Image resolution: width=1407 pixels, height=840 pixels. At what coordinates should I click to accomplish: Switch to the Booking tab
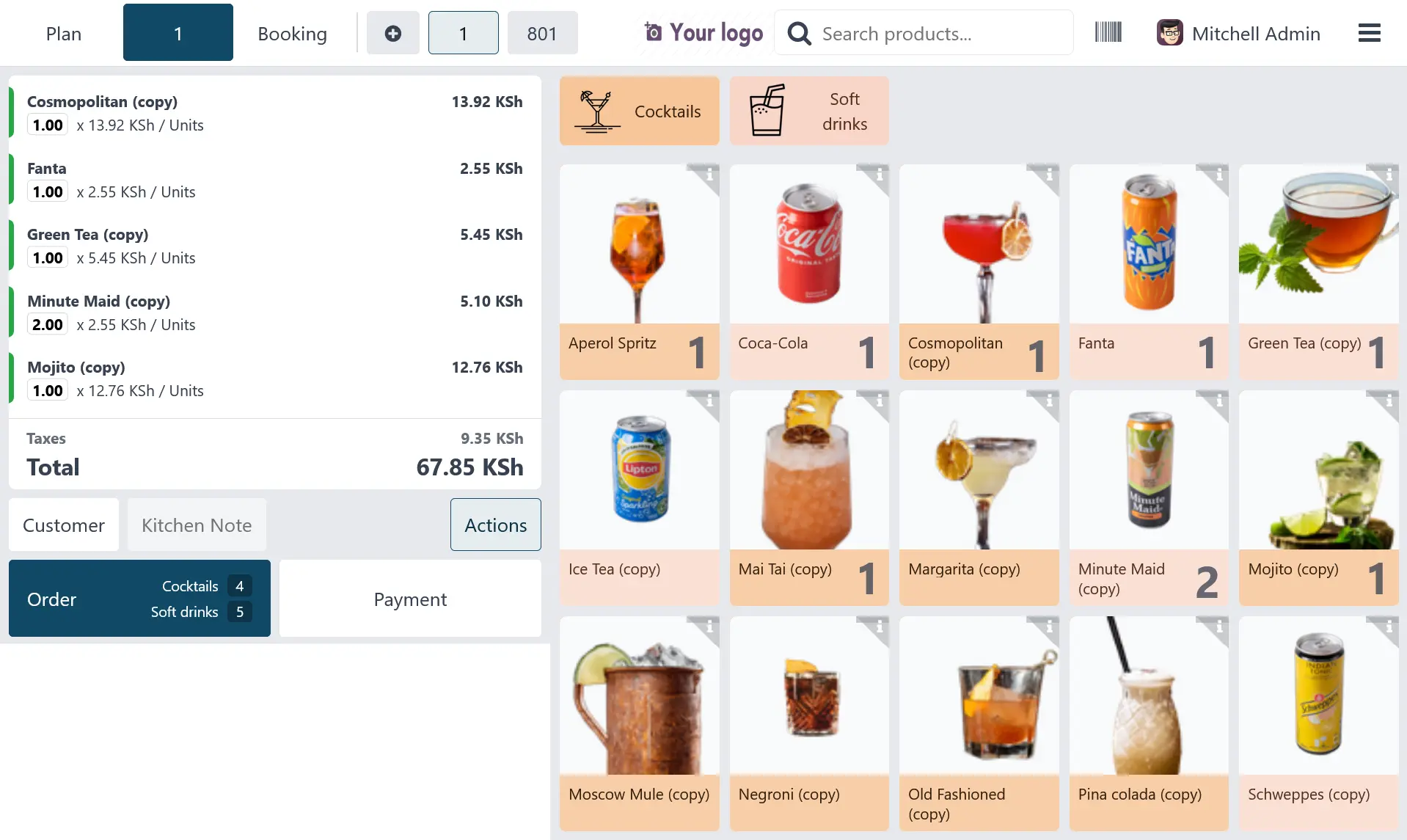pos(292,34)
